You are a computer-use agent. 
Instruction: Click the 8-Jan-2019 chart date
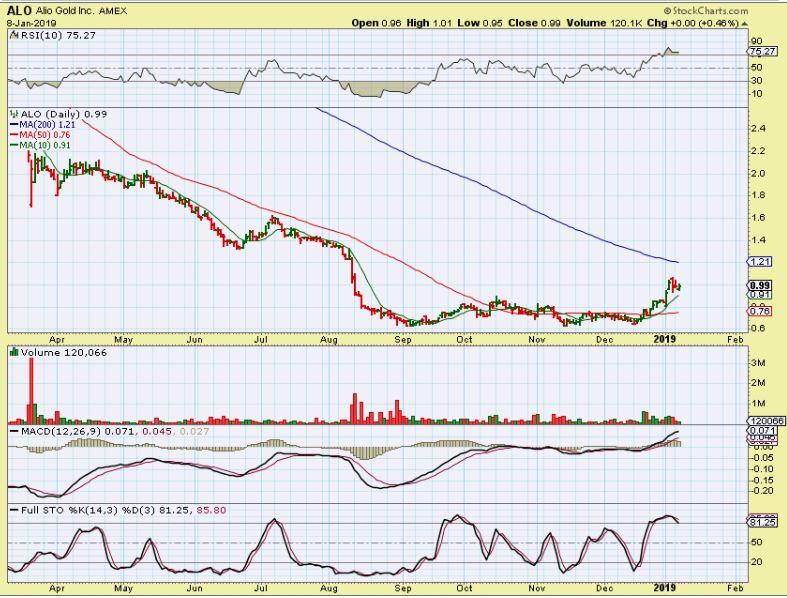31,23
